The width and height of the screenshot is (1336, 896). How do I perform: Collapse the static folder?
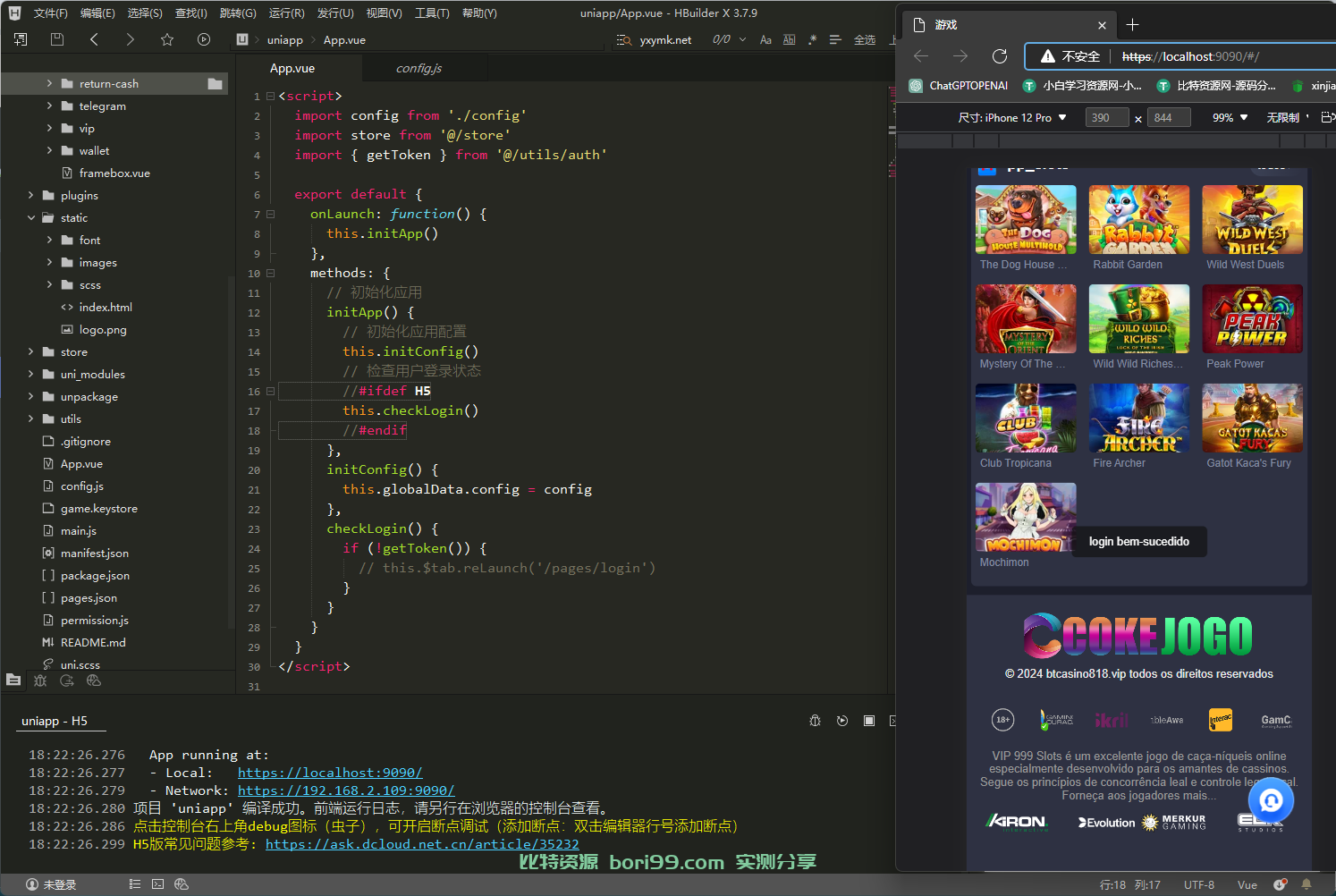tap(31, 217)
